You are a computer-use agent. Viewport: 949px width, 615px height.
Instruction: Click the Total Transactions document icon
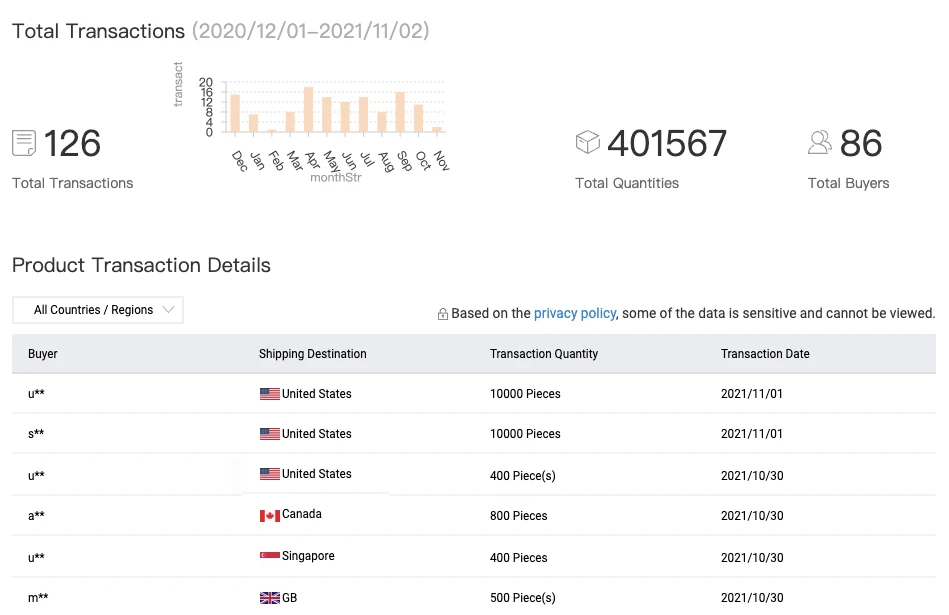tap(24, 143)
